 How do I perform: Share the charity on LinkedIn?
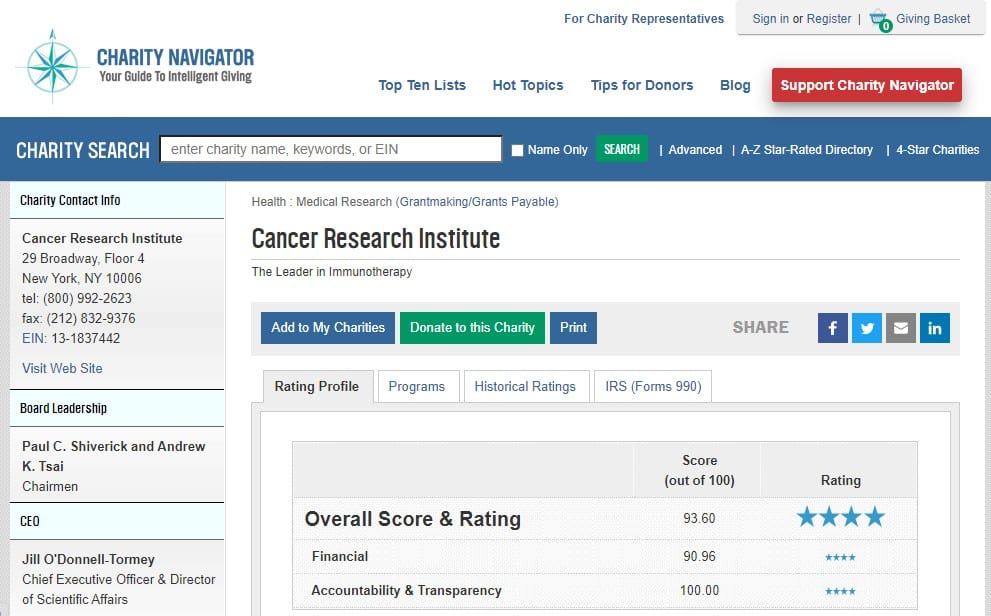pos(934,328)
